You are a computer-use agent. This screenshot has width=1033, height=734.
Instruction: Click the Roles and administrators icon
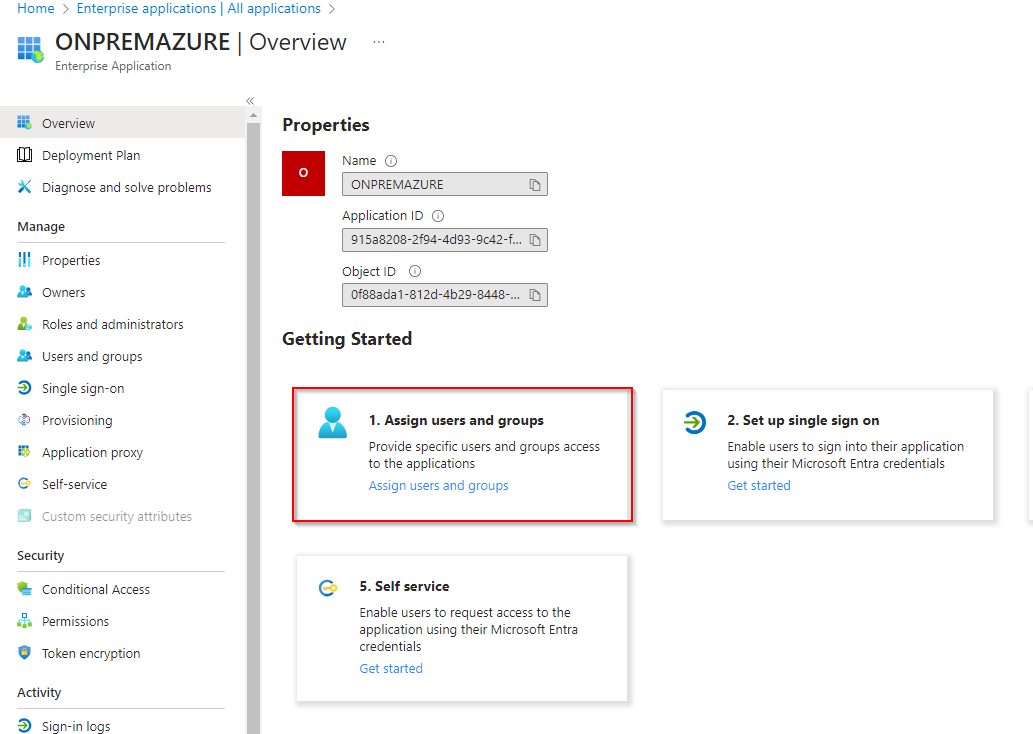tap(24, 324)
